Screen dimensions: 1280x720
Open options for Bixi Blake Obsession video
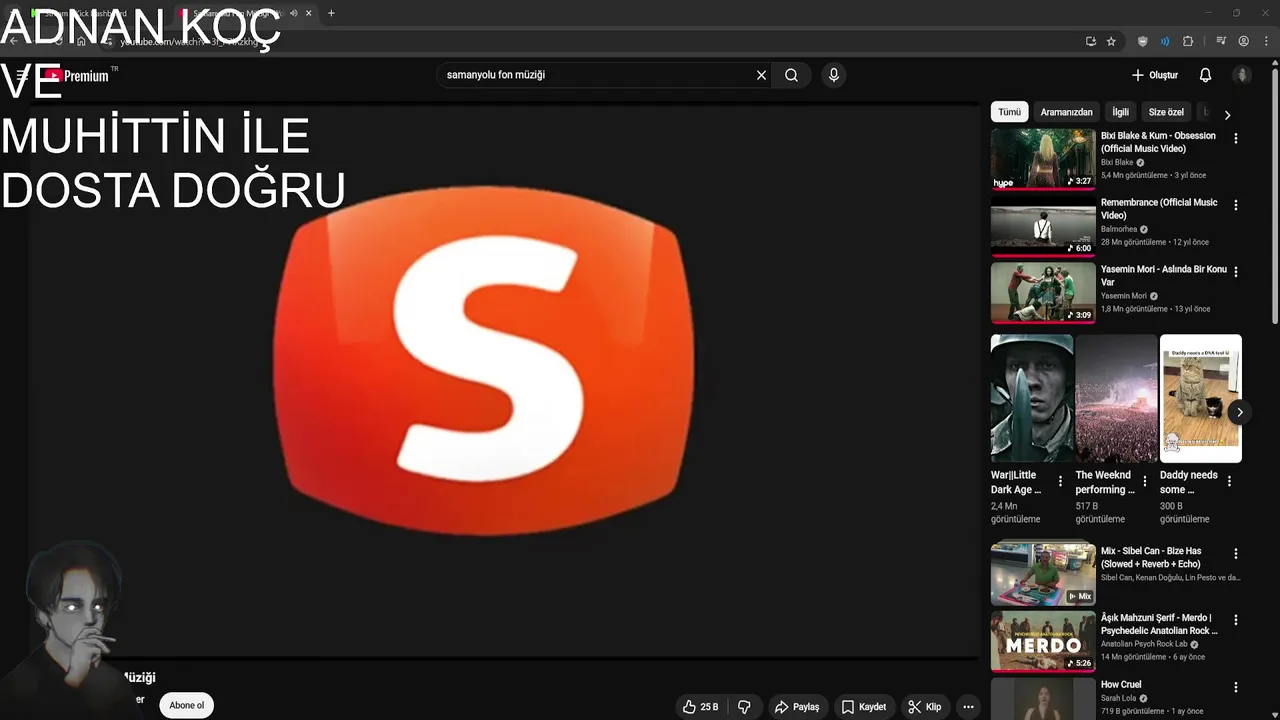(1236, 139)
